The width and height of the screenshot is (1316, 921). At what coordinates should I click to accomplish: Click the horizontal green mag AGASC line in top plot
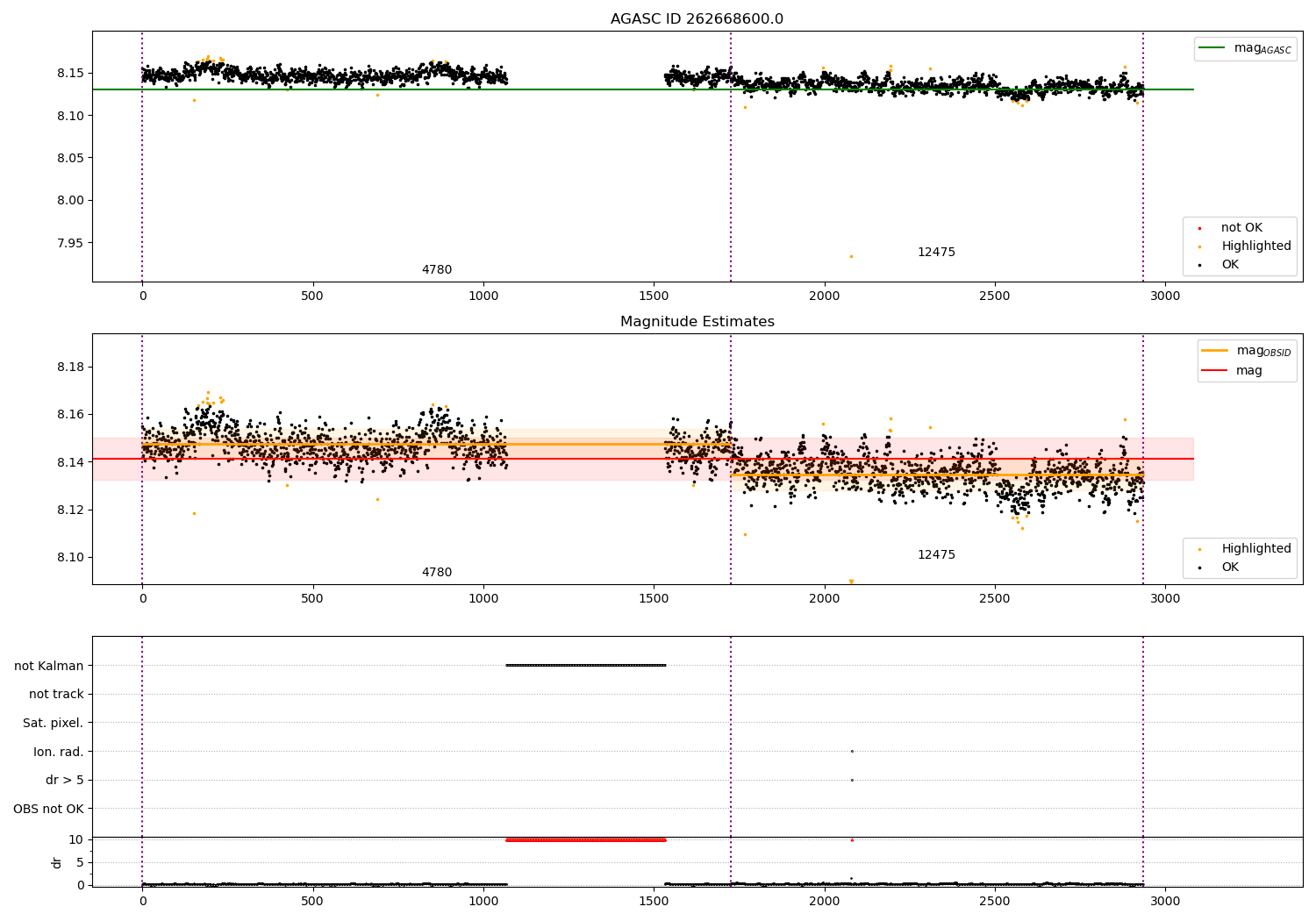pos(643,89)
